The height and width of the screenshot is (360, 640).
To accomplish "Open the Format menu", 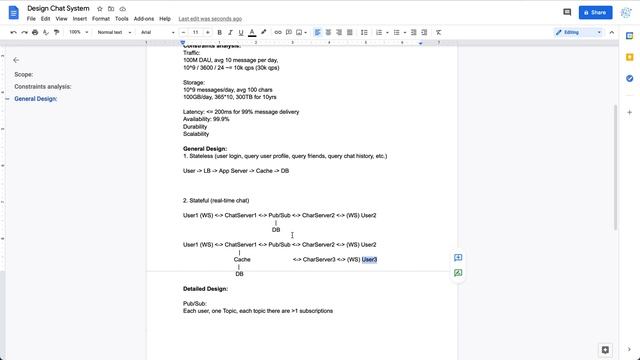I will [101, 19].
